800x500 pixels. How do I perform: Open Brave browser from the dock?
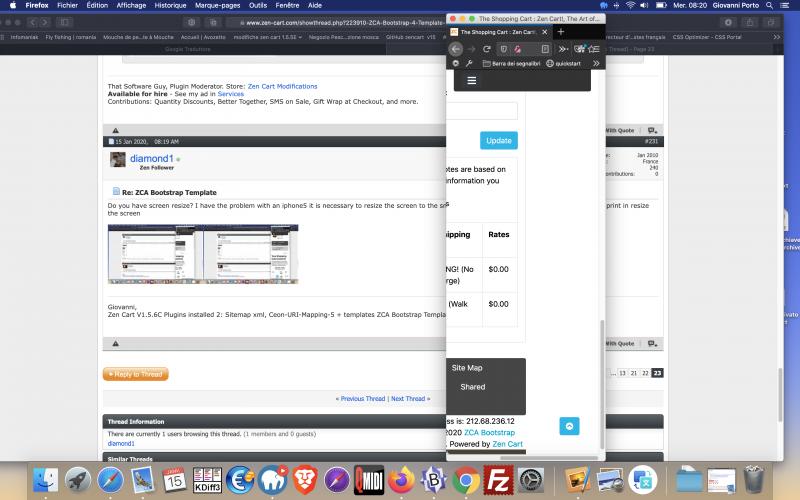(x=305, y=480)
